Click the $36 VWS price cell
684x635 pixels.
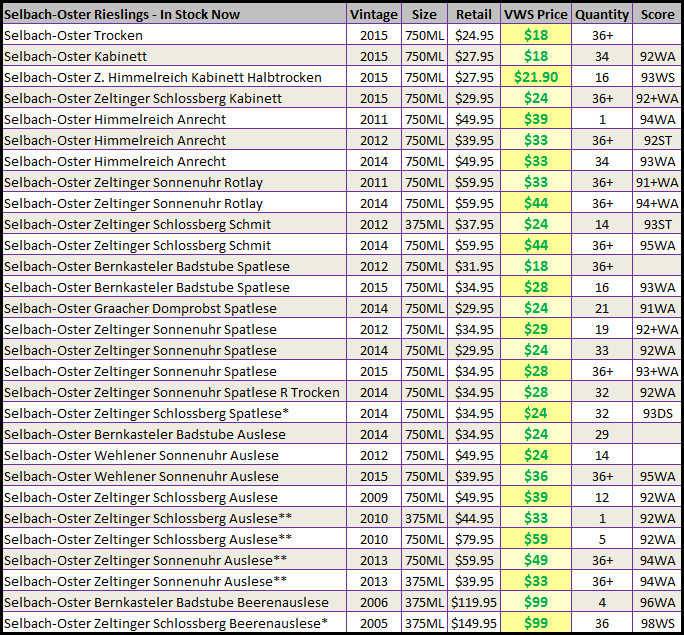pyautogui.click(x=536, y=476)
